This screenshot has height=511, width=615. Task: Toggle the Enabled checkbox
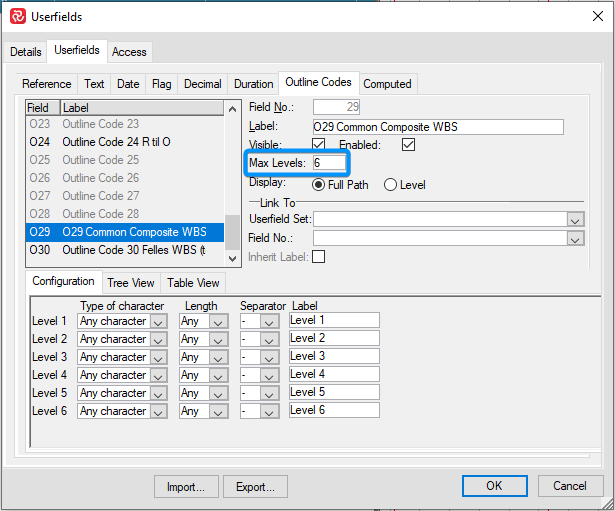tap(407, 145)
